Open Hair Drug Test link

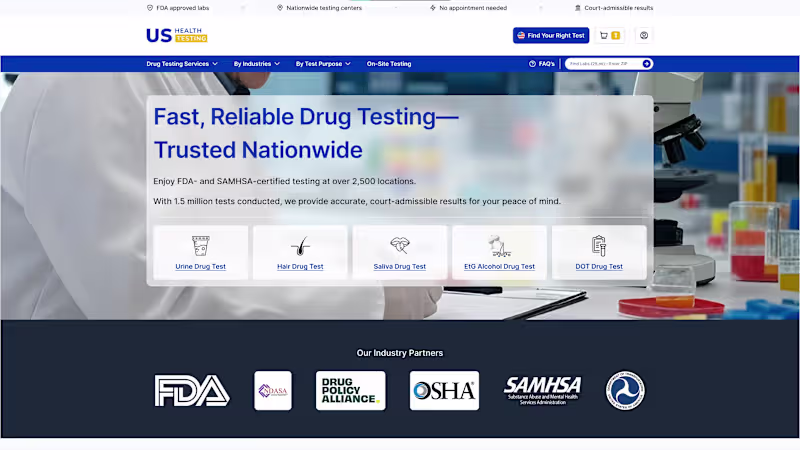click(300, 266)
